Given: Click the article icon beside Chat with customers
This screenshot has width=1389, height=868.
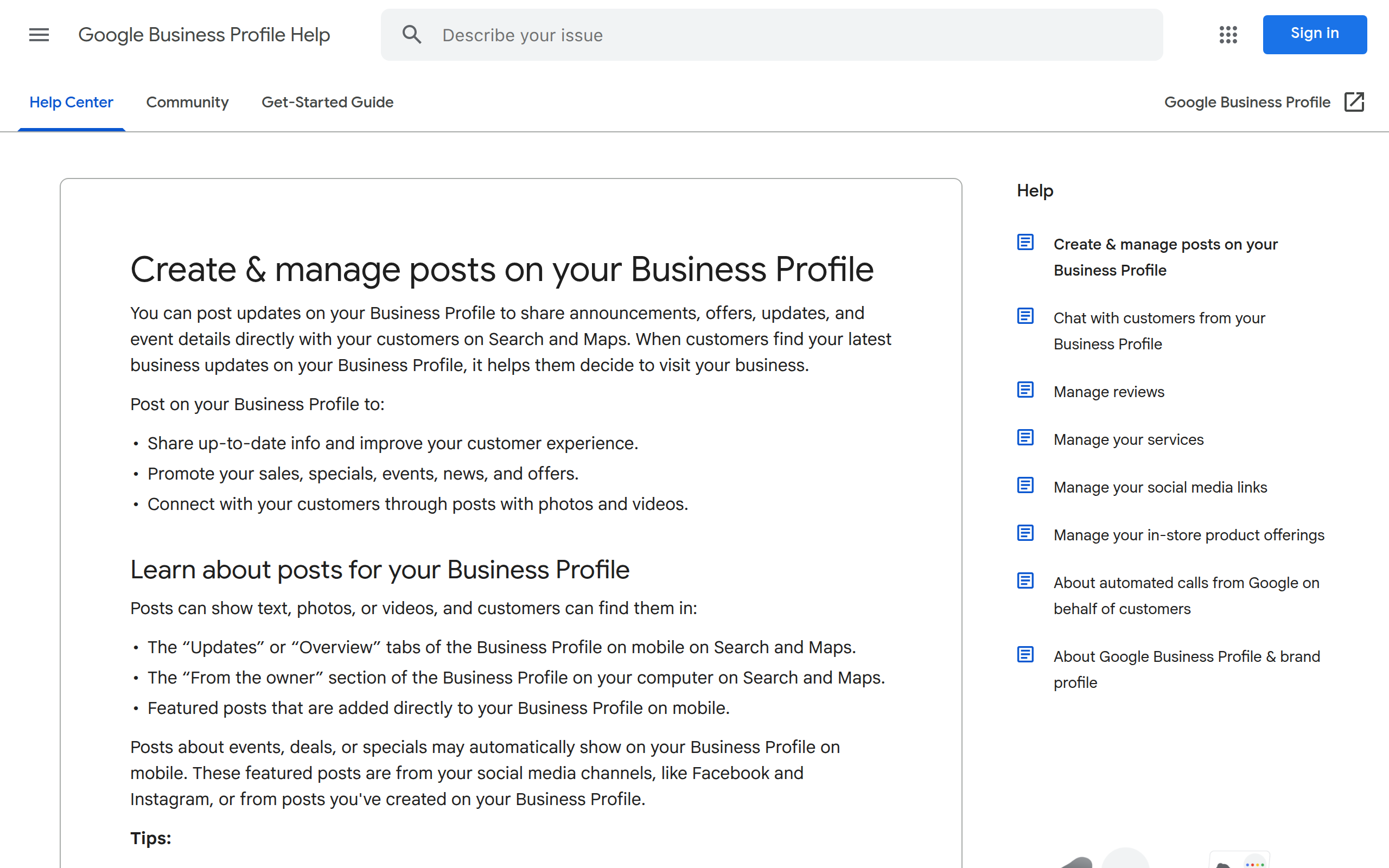Looking at the screenshot, I should coord(1024,316).
